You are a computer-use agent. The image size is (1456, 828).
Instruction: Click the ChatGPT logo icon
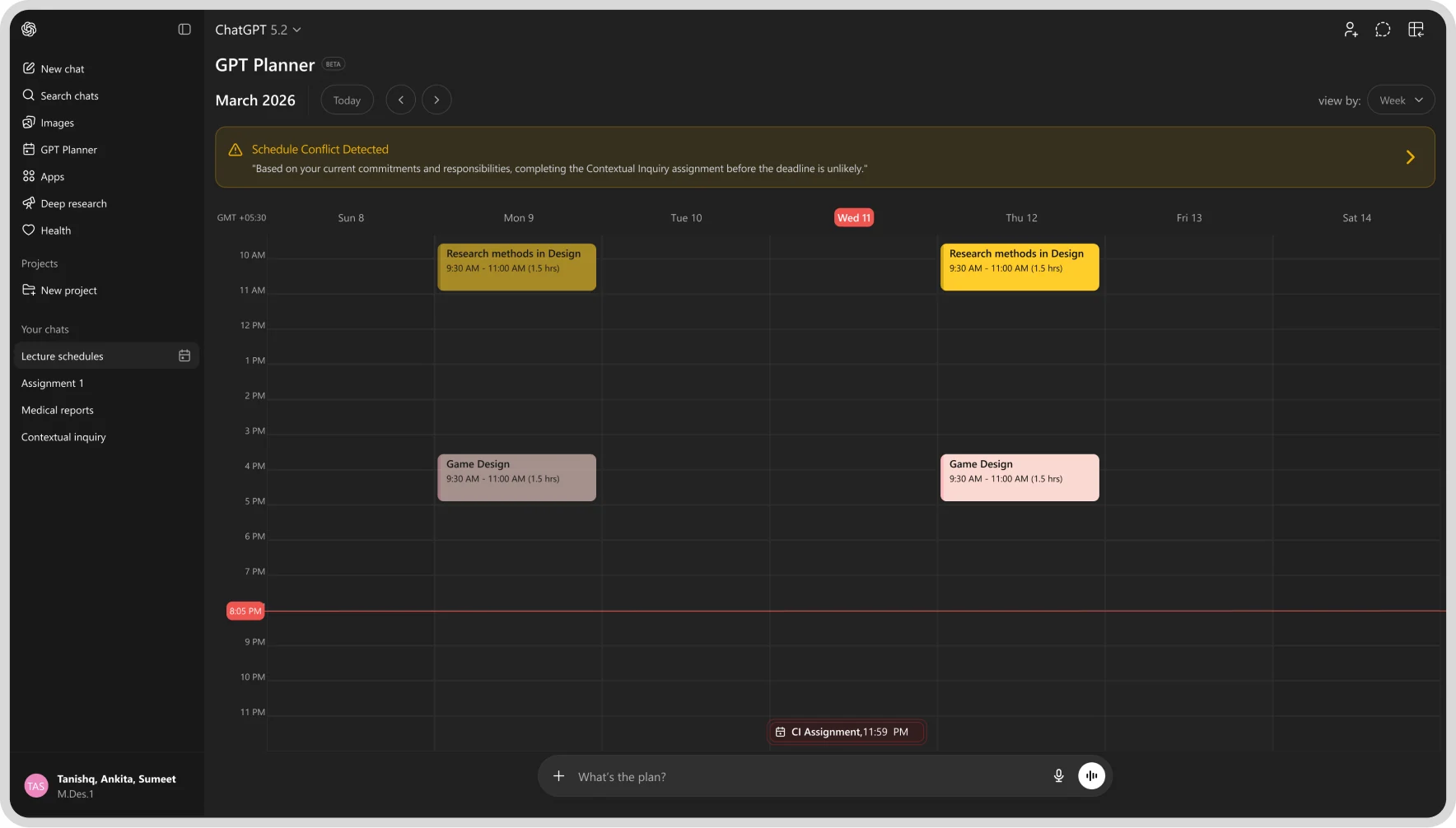click(29, 30)
